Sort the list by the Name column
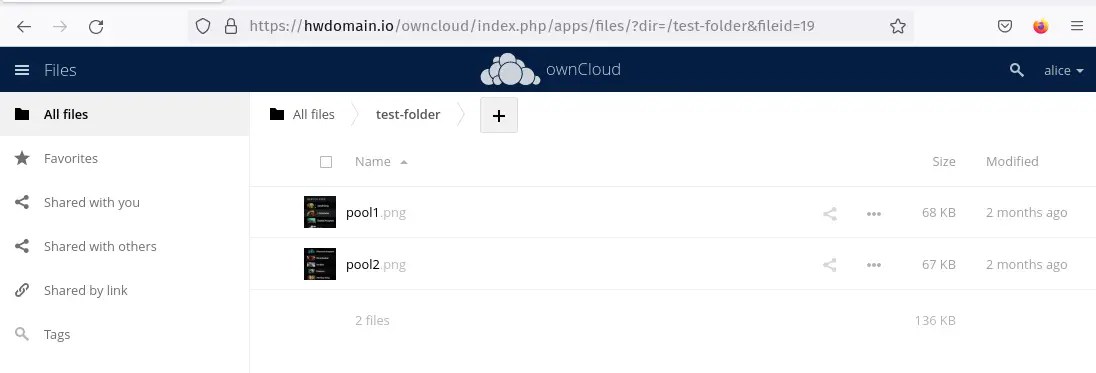 tap(373, 161)
